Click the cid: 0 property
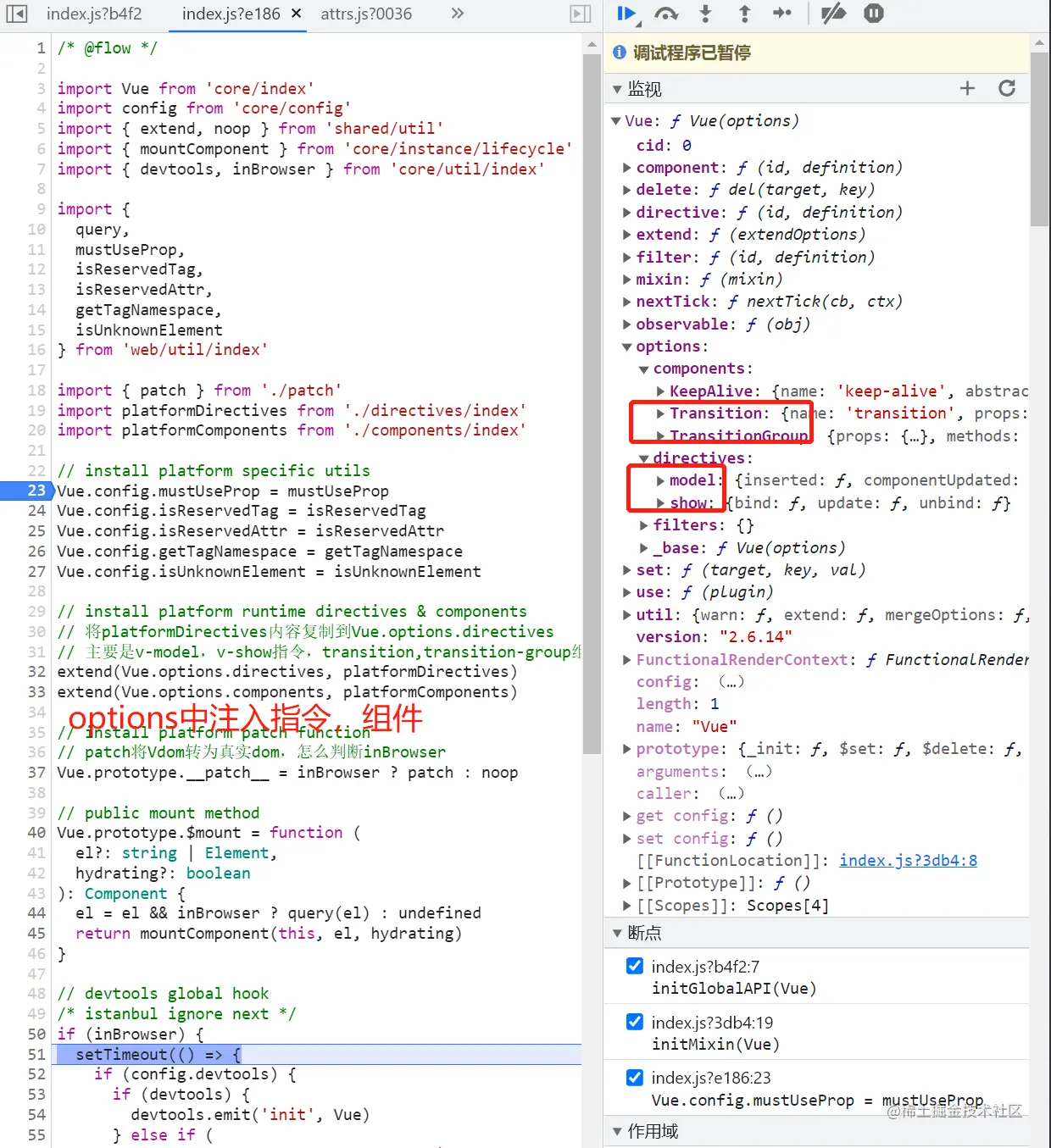Screen dimensions: 1051x1148 pos(664,146)
